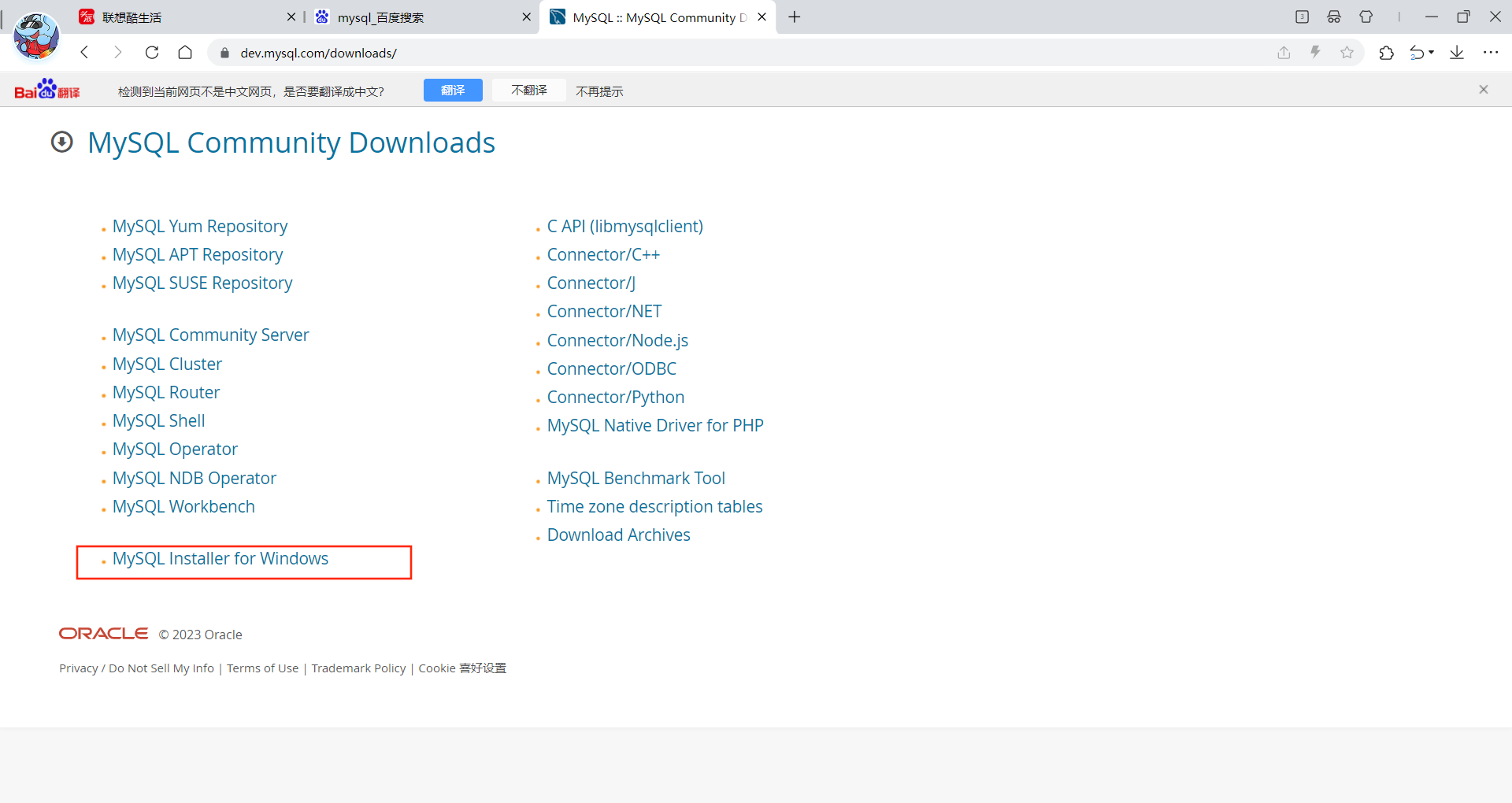The height and width of the screenshot is (803, 1512).
Task: Open MySQL Benchmark Tool link
Action: 636,478
